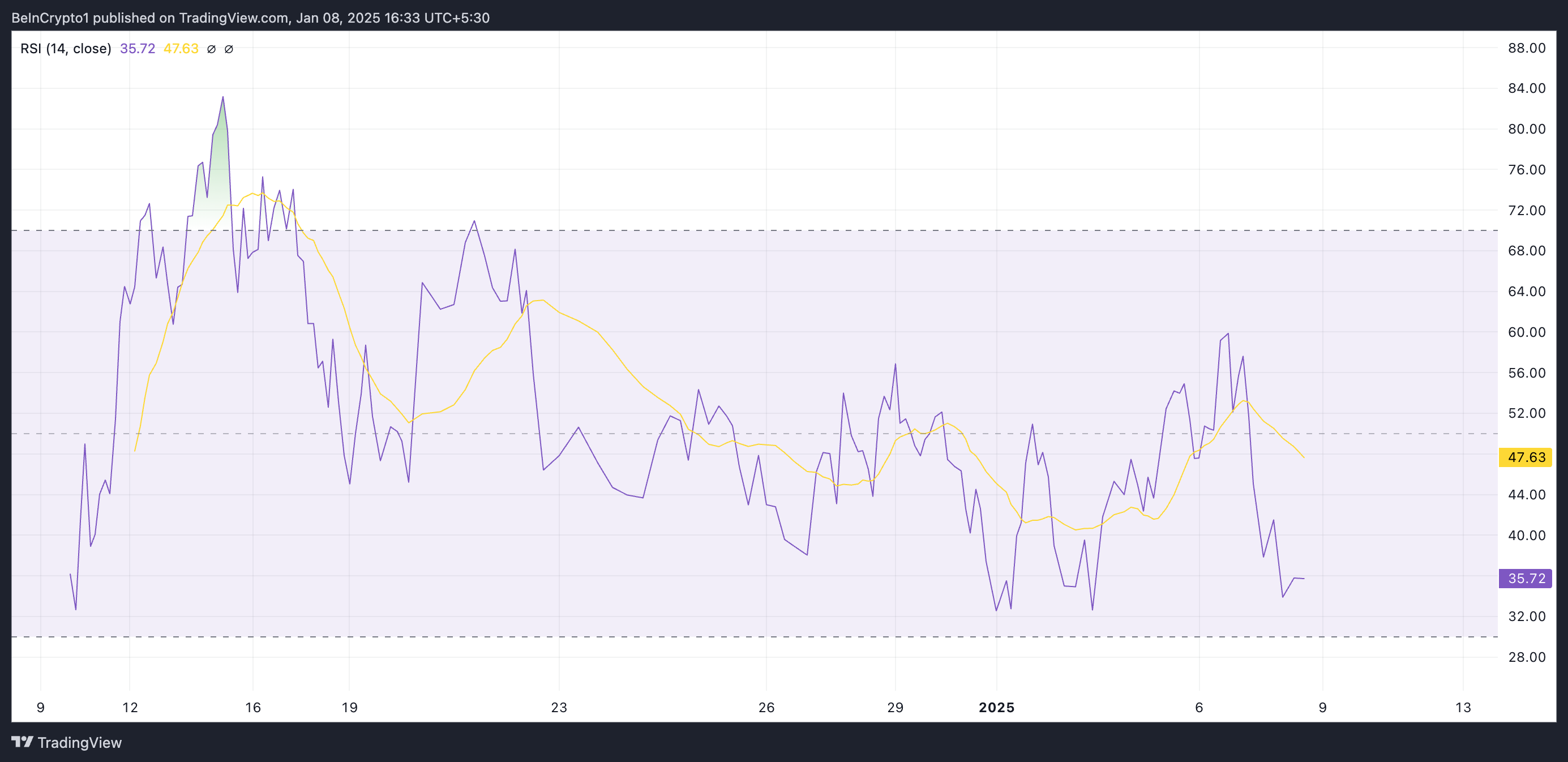This screenshot has width=1568, height=762.
Task: Click the date label 29 on time axis
Action: point(896,707)
